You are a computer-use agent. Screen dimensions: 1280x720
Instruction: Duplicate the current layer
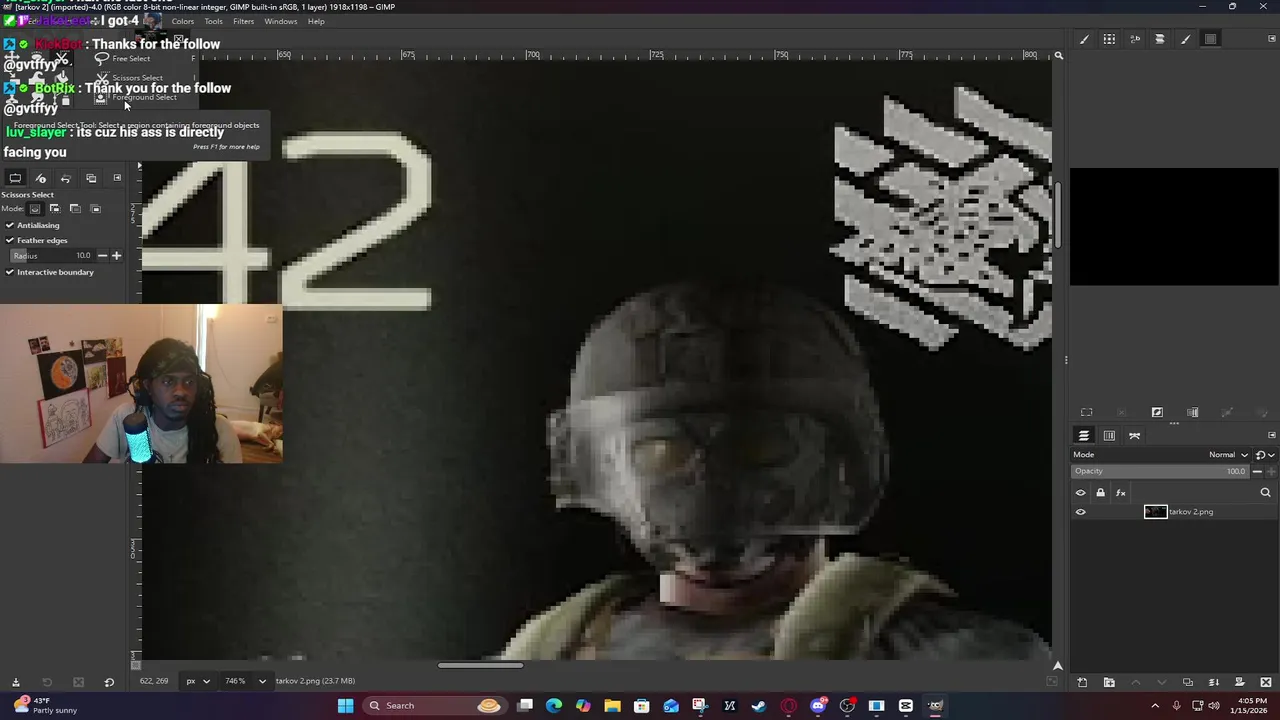pyautogui.click(x=1187, y=682)
